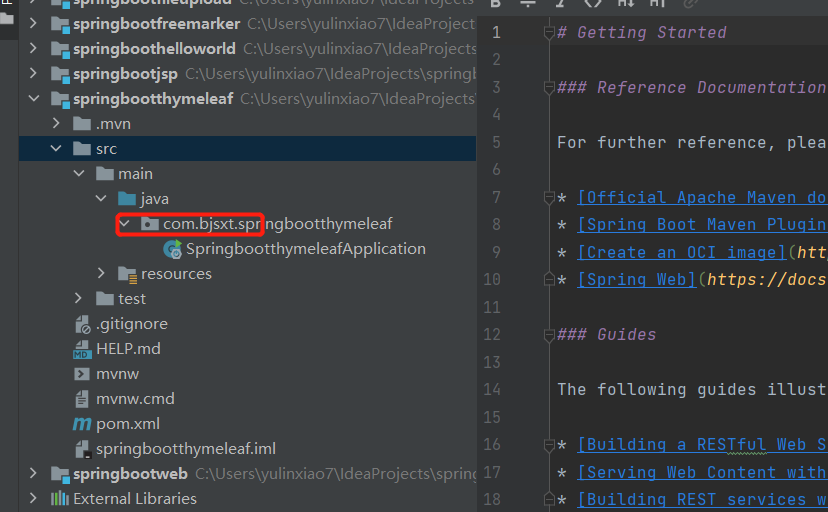This screenshot has height=512, width=828.
Task: Expand the springboothelloworld project node
Action: tap(33, 49)
